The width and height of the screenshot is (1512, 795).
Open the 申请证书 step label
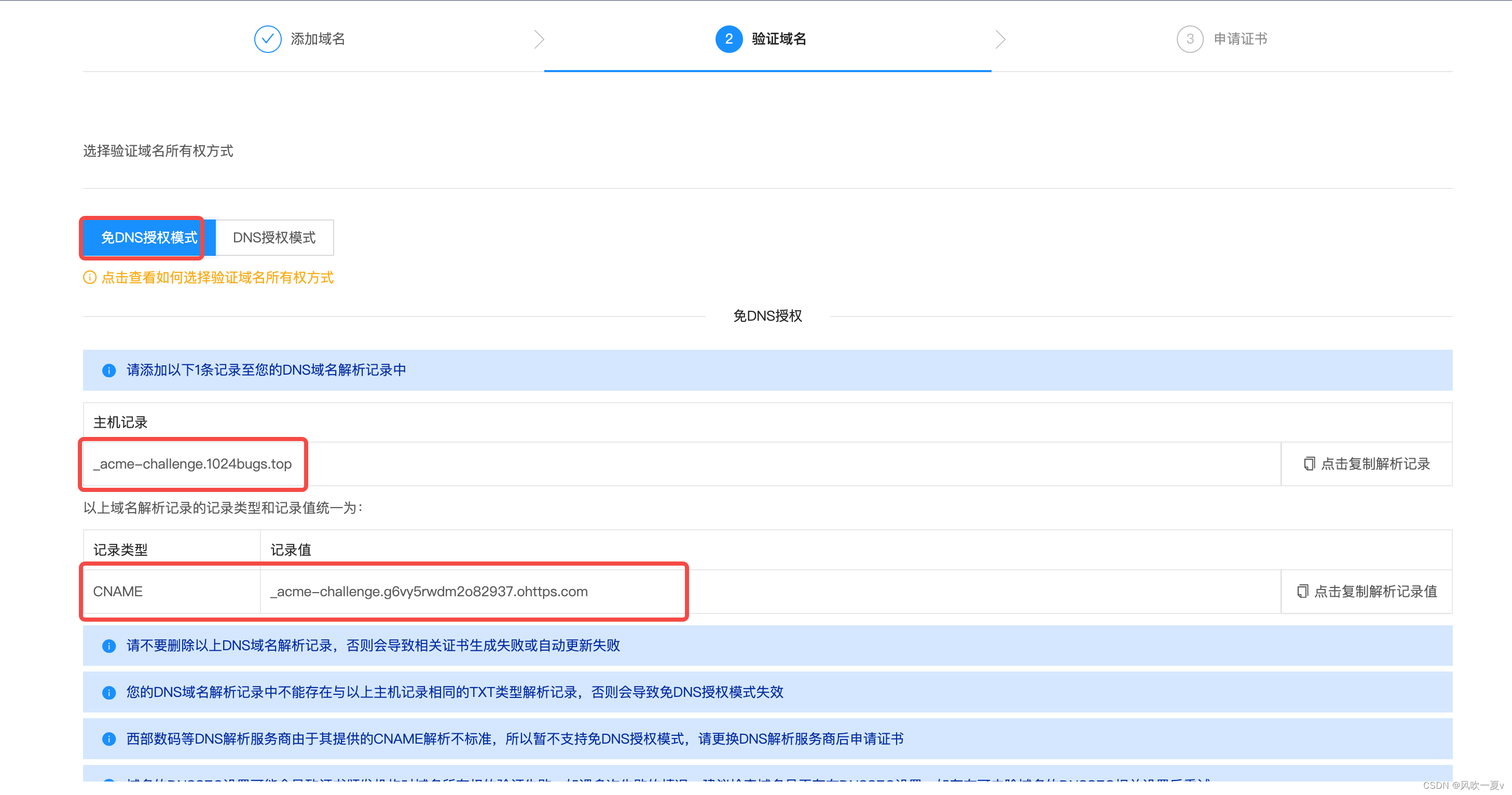pos(1240,39)
